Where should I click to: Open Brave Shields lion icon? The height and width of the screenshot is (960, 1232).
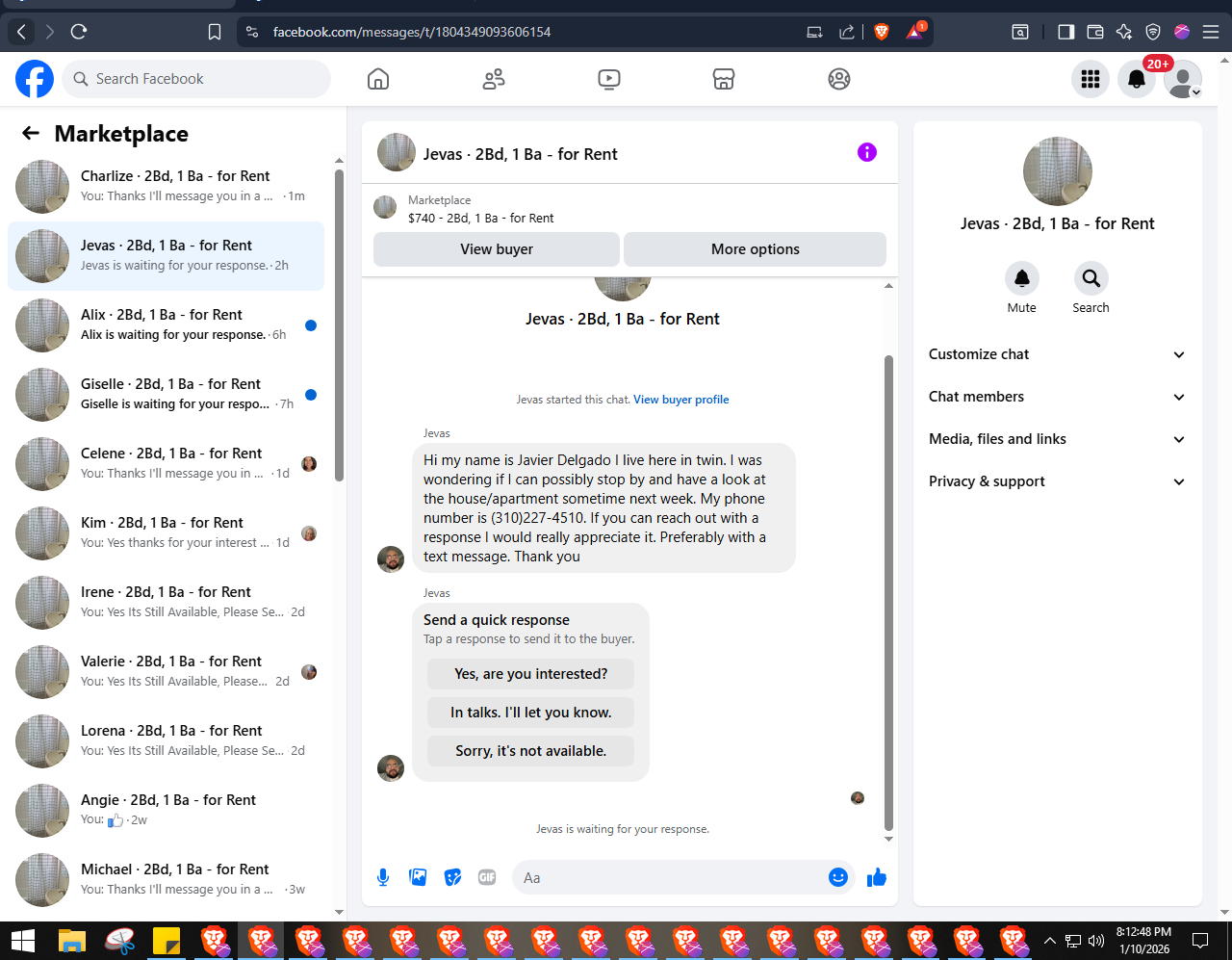(882, 32)
